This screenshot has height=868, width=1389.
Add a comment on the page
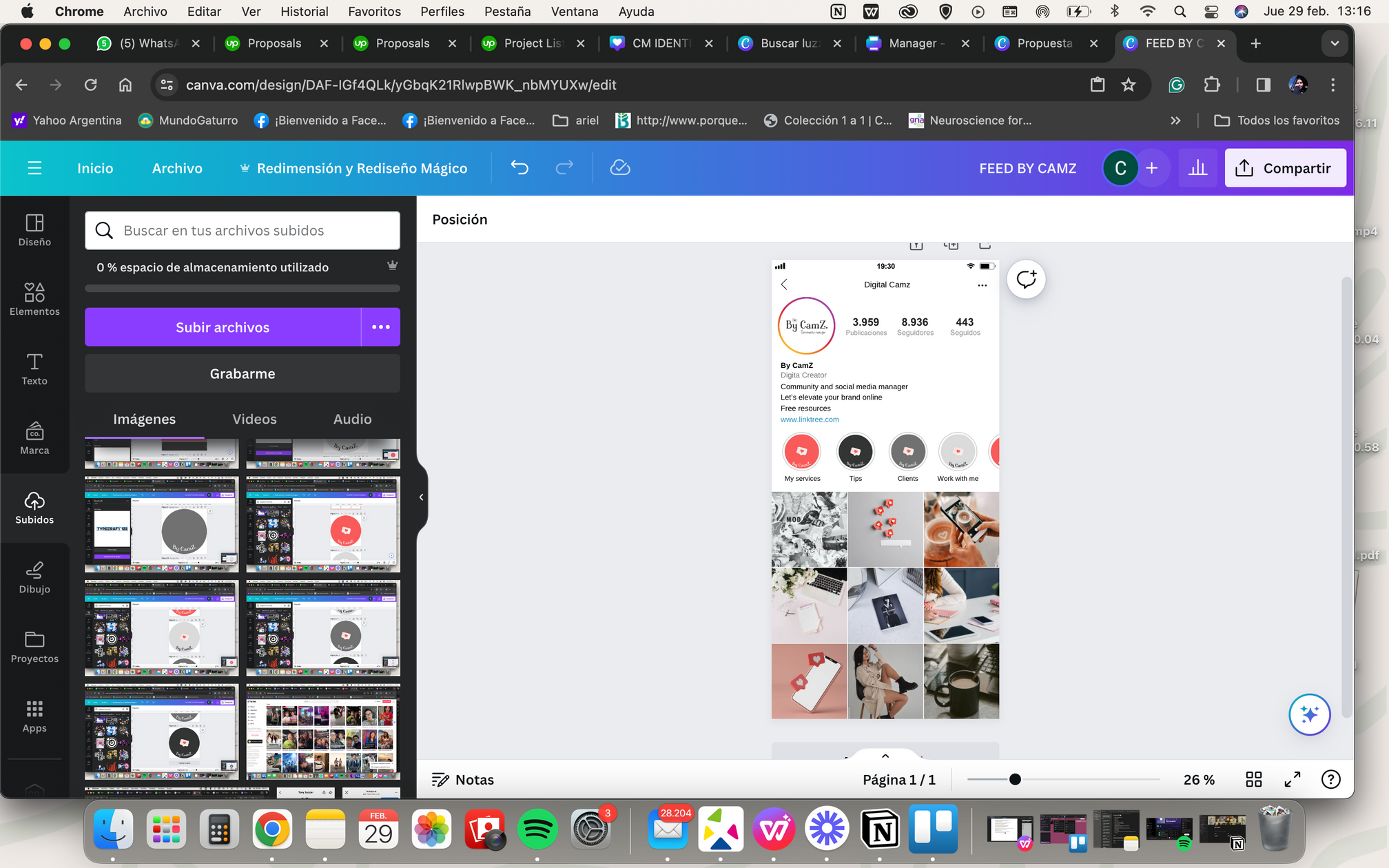click(x=1026, y=280)
